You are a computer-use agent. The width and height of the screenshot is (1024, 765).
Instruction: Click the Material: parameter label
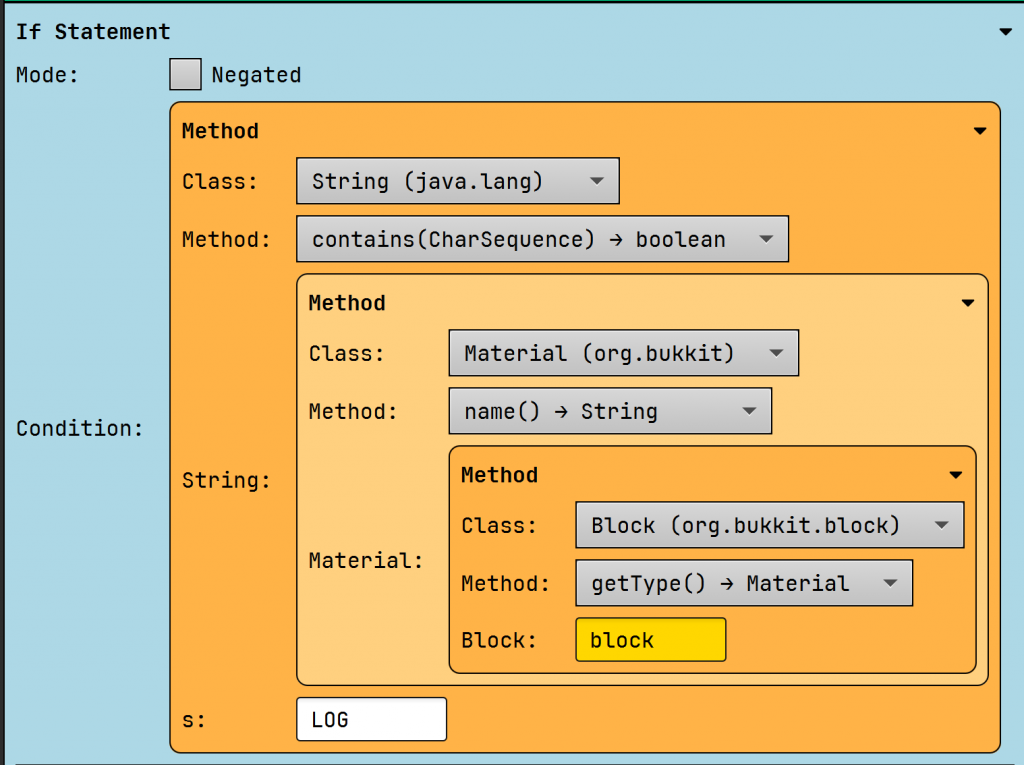(x=365, y=561)
